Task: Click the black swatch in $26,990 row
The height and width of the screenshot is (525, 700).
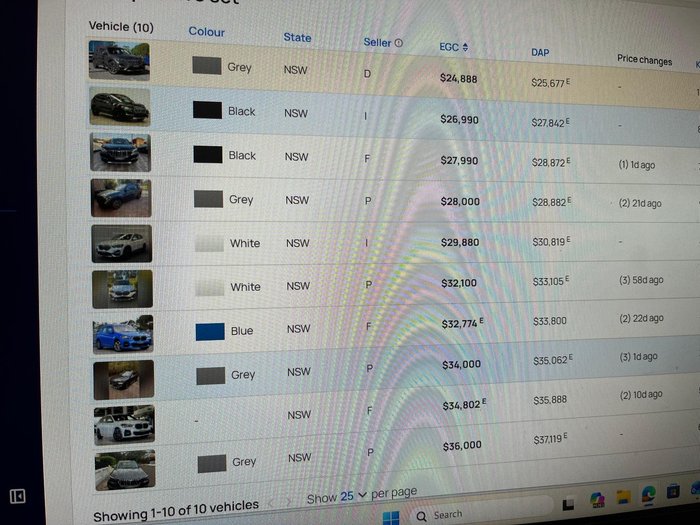Action: [x=208, y=110]
